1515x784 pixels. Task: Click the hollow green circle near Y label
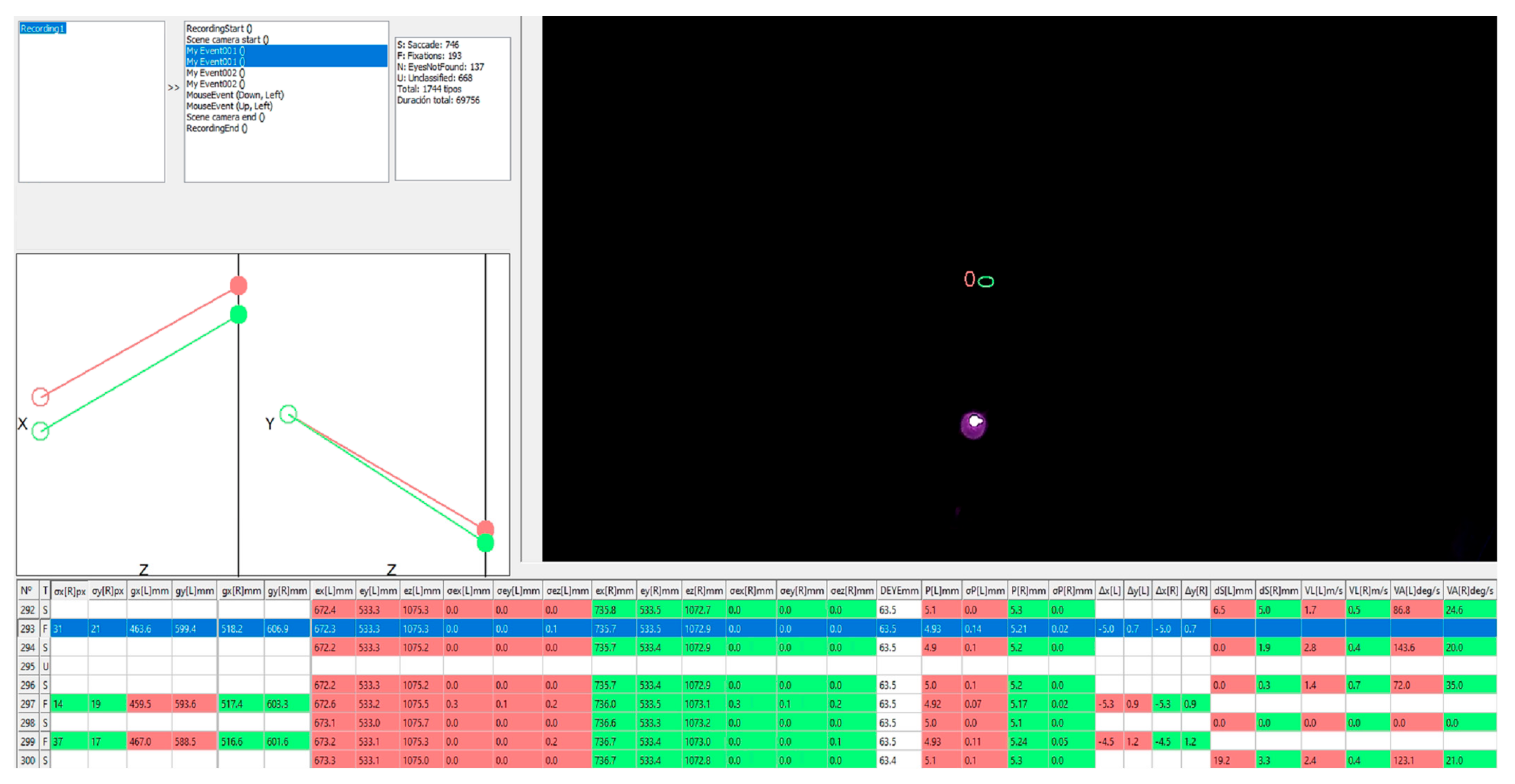(288, 414)
